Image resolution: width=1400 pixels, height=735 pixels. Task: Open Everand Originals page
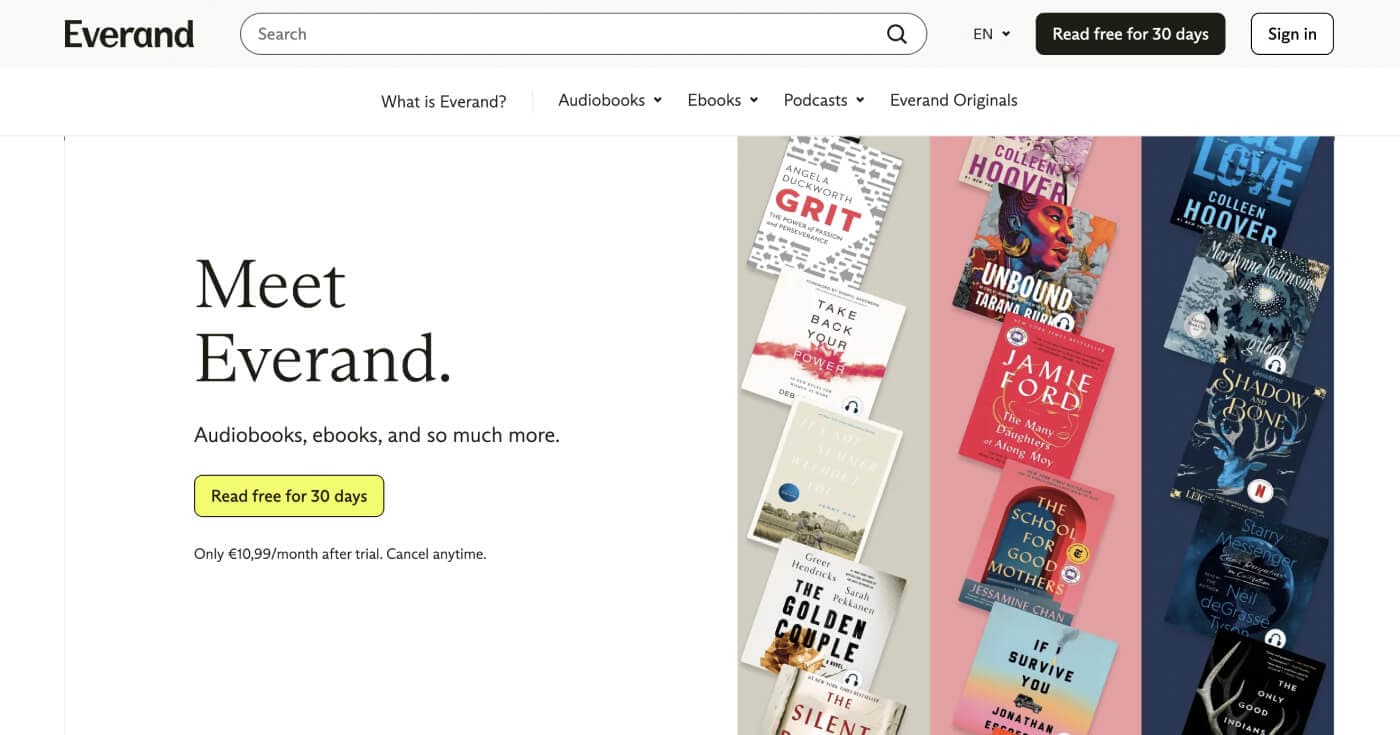(x=953, y=100)
